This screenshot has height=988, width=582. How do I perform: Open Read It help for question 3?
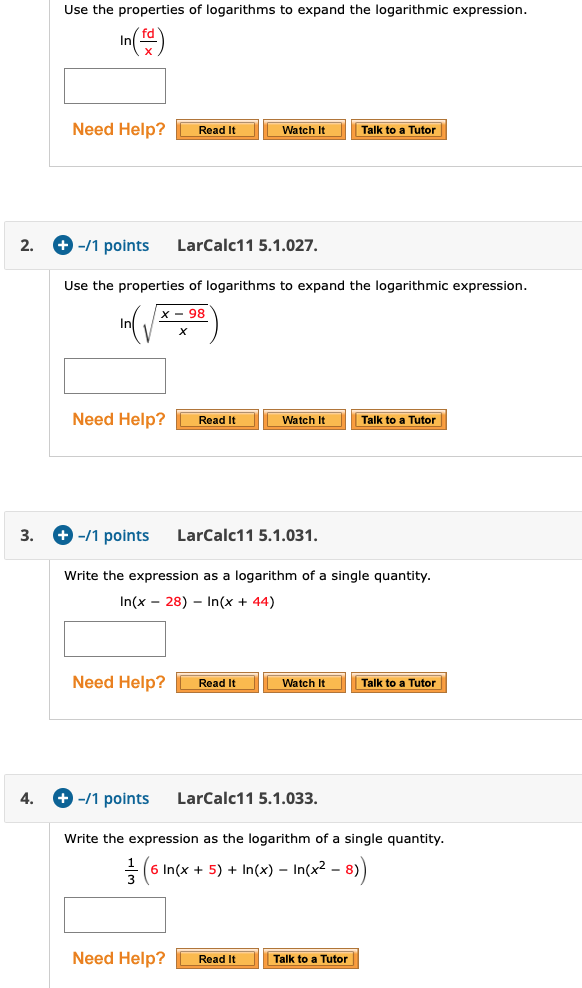tap(217, 682)
